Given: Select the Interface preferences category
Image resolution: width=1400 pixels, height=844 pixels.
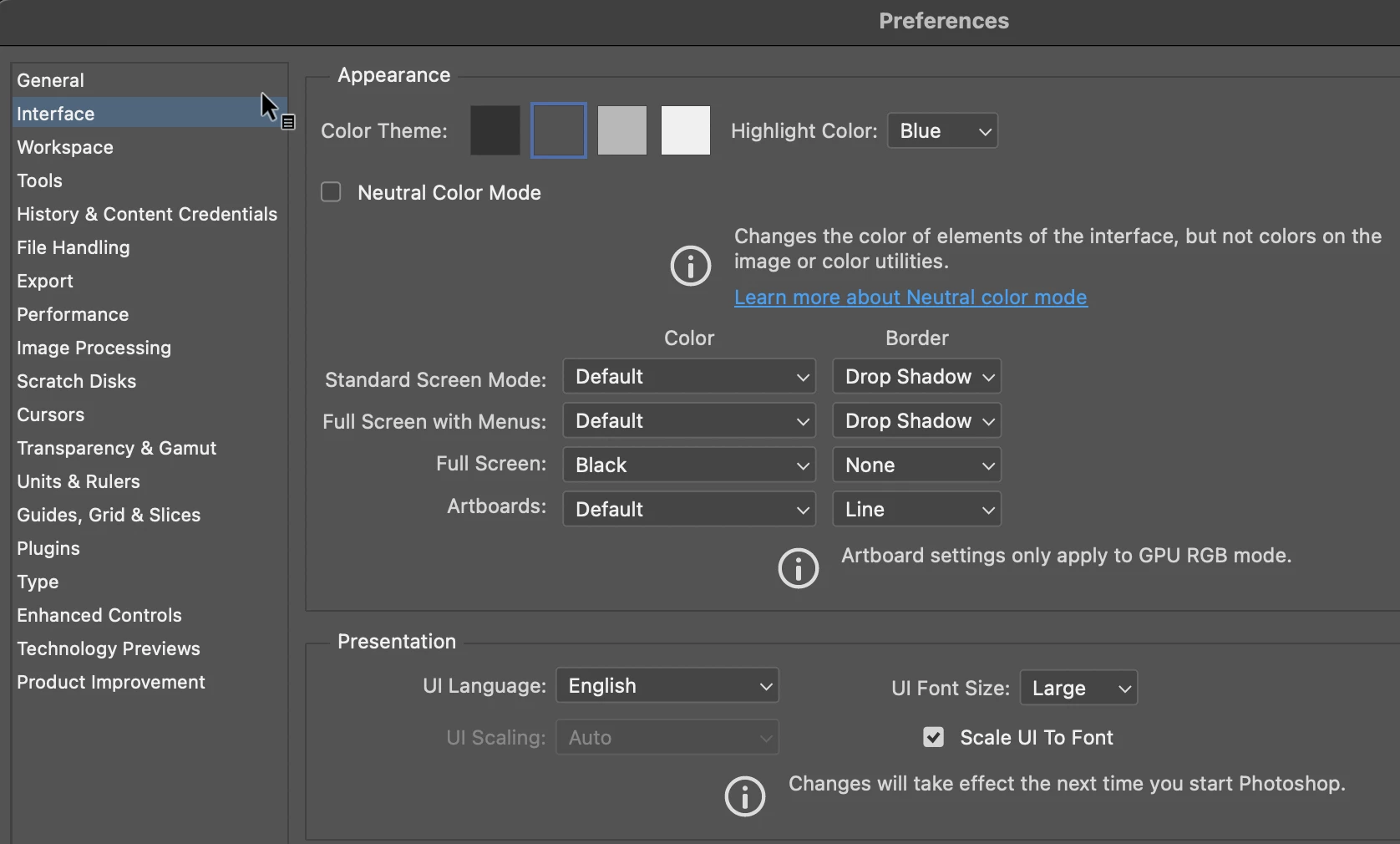Looking at the screenshot, I should pos(150,114).
